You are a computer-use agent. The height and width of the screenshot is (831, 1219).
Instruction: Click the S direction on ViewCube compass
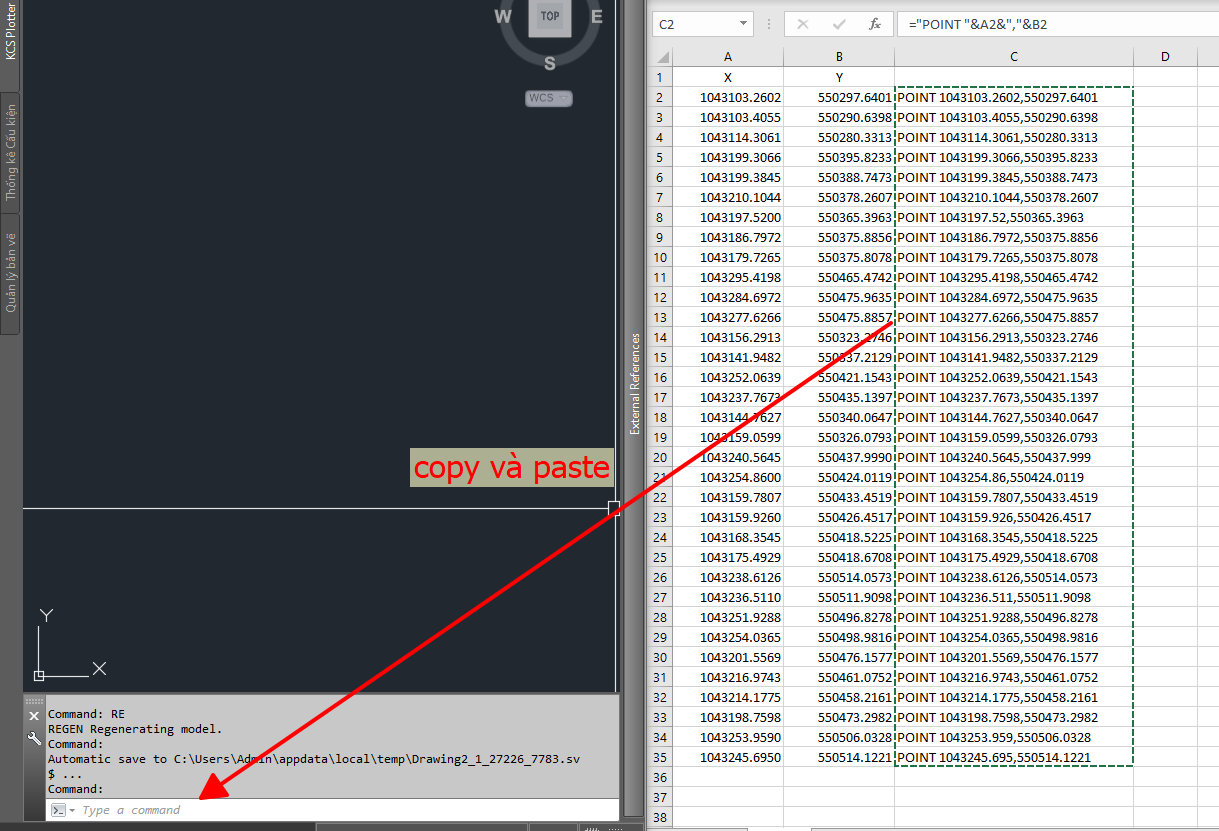[x=549, y=64]
